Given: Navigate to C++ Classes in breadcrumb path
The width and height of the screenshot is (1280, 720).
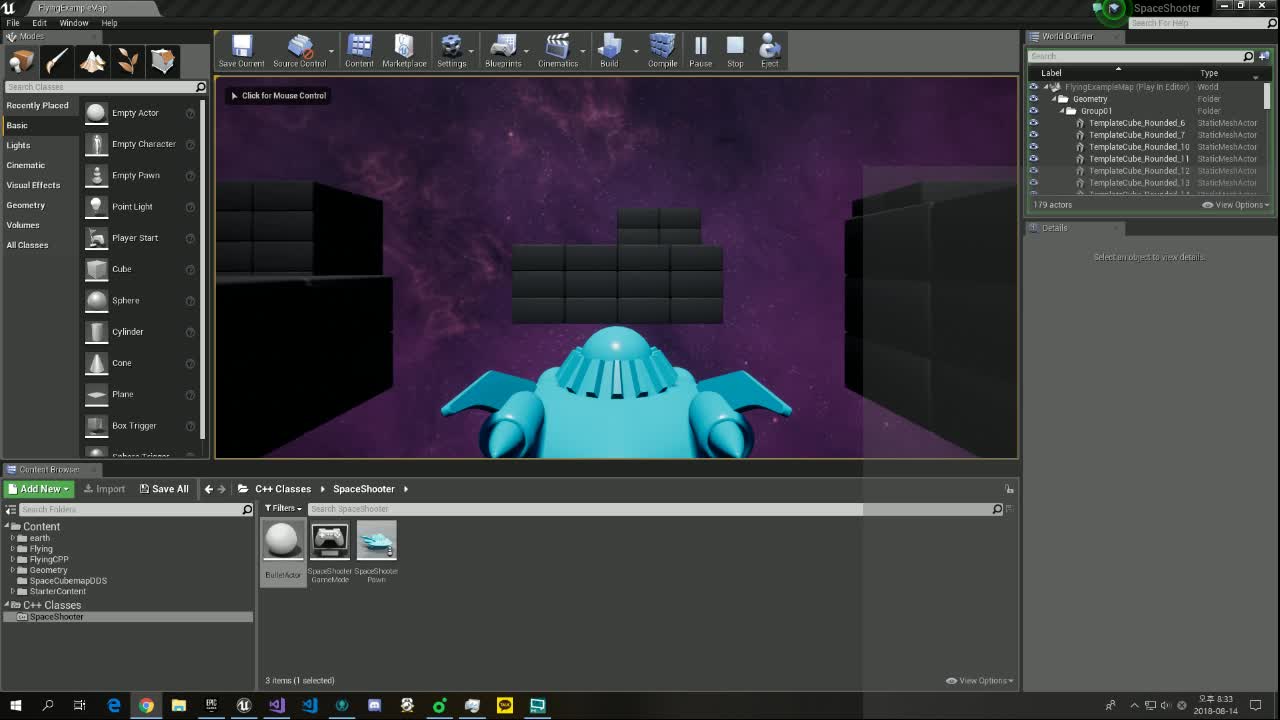Looking at the screenshot, I should tap(283, 489).
